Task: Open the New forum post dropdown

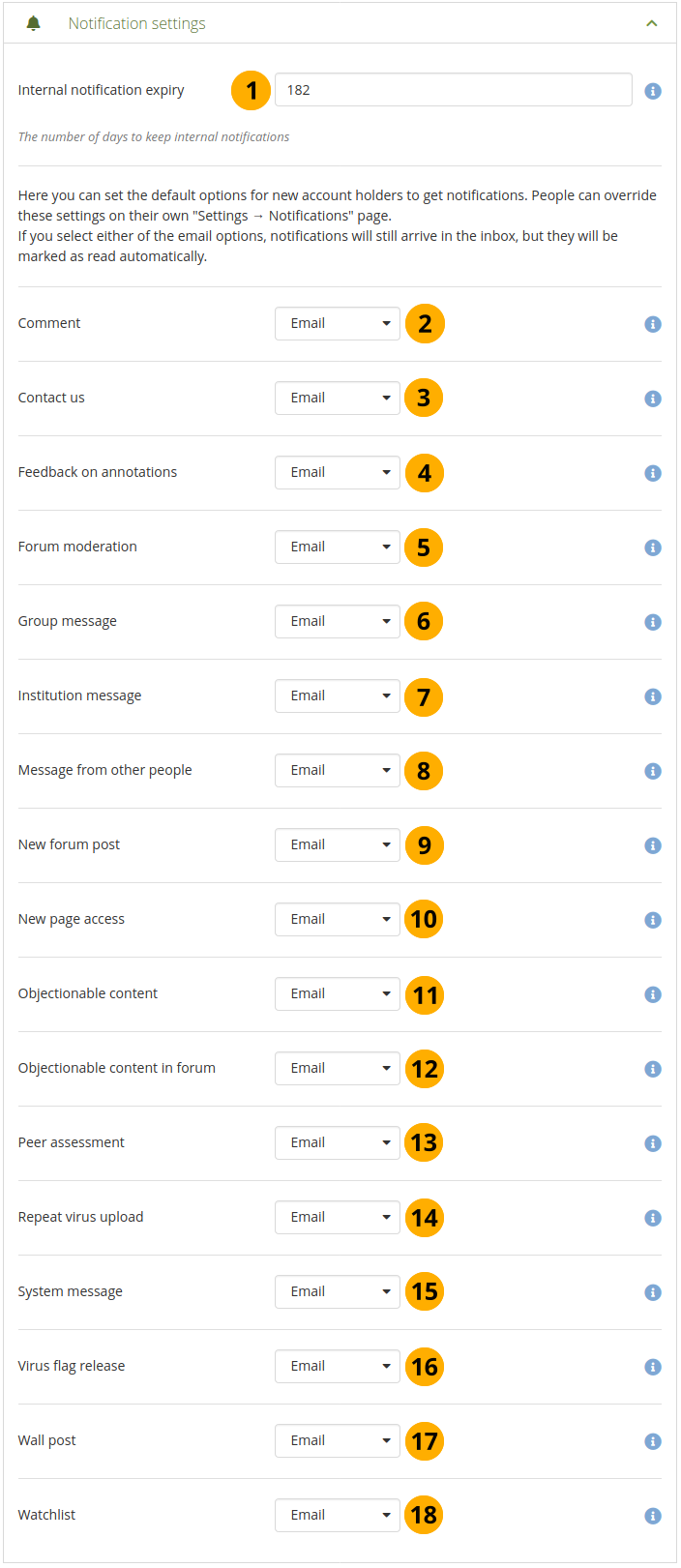Action: [337, 845]
